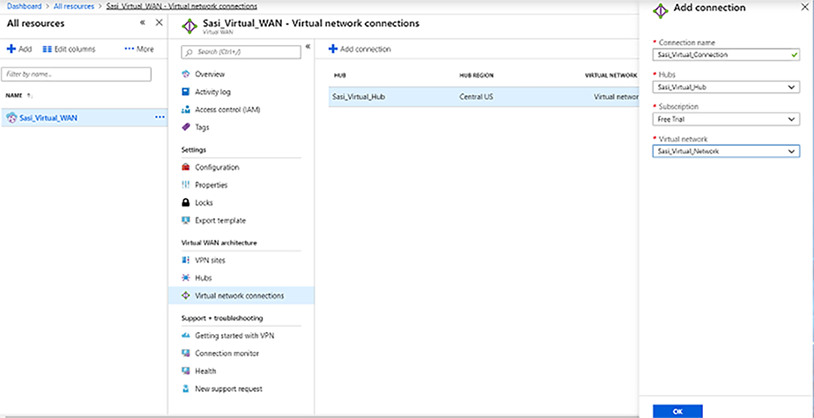
Task: Open Connection monitor
Action: tap(227, 353)
